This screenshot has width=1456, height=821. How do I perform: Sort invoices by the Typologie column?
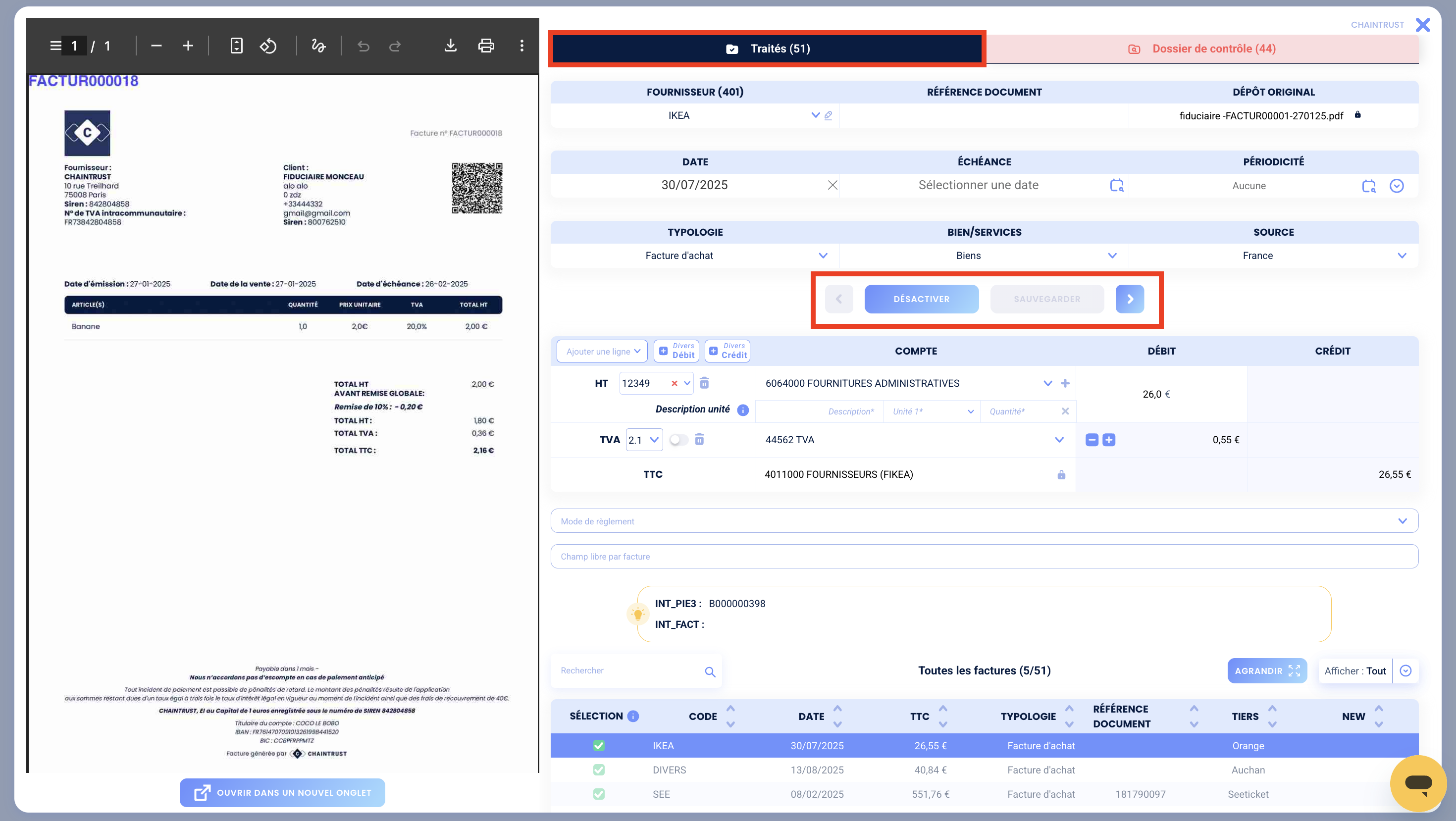(1069, 716)
